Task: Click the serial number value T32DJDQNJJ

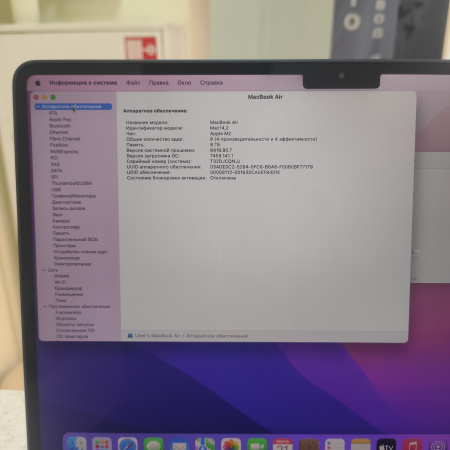Action: pos(225,161)
